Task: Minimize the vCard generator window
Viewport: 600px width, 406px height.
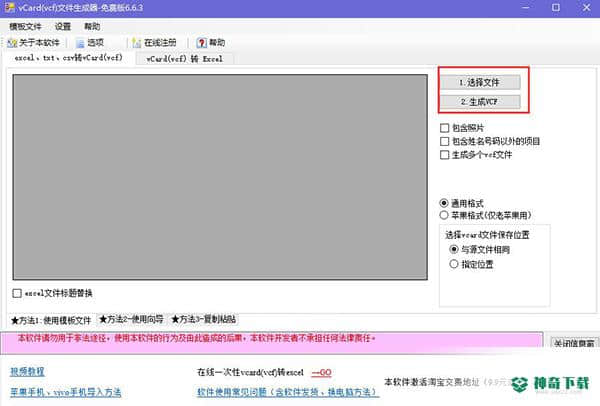Action: [x=526, y=7]
